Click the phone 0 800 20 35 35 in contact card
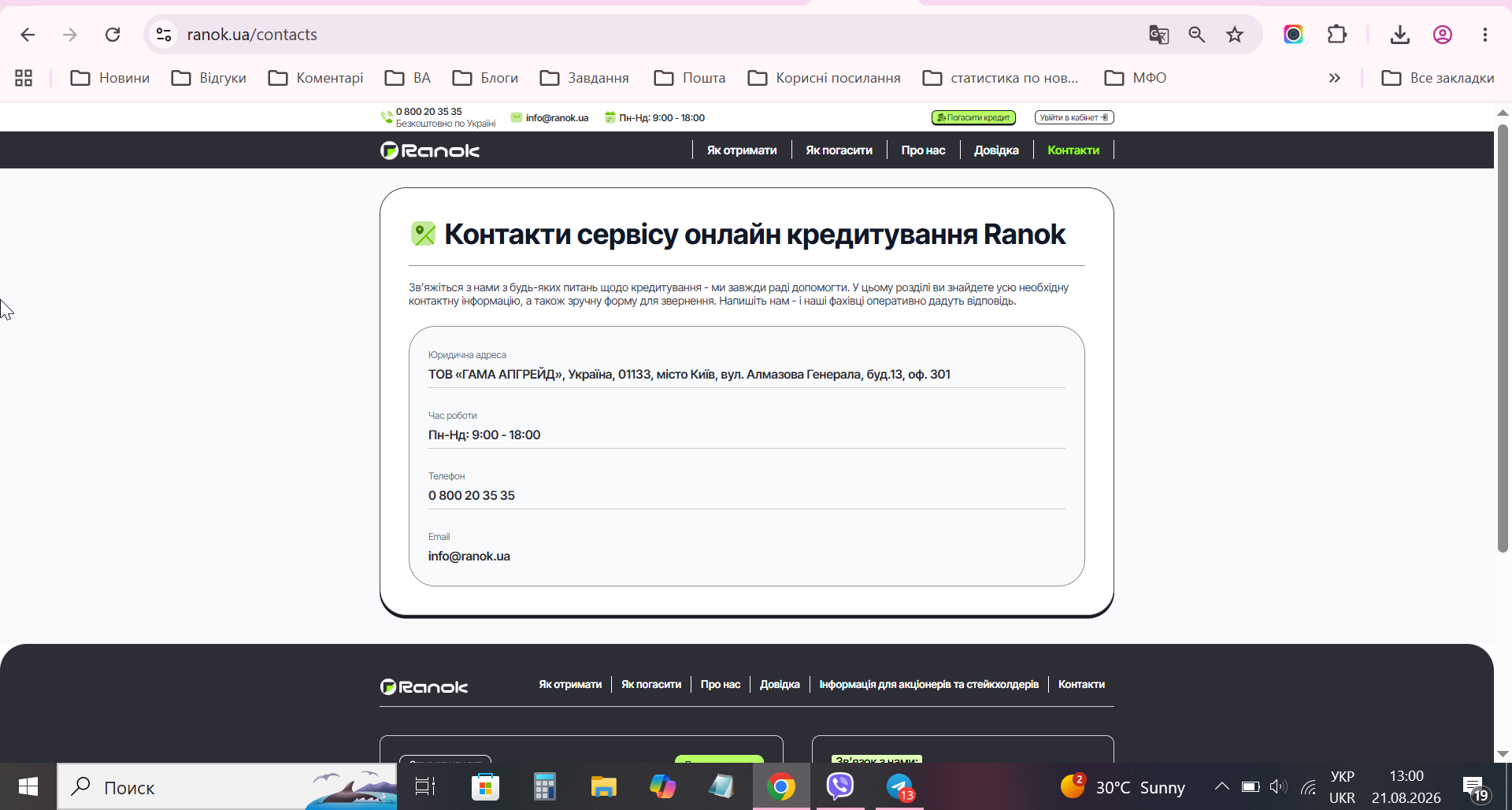 coord(472,496)
